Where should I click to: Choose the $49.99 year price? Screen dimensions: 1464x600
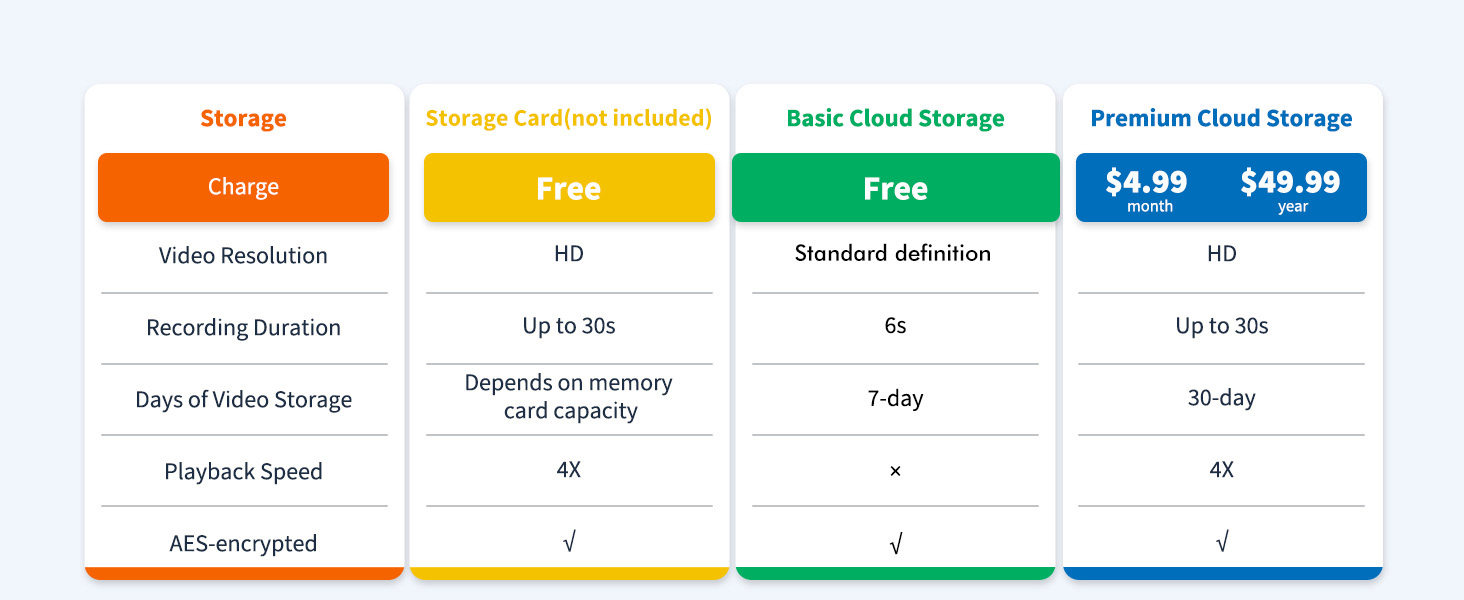tap(1291, 188)
